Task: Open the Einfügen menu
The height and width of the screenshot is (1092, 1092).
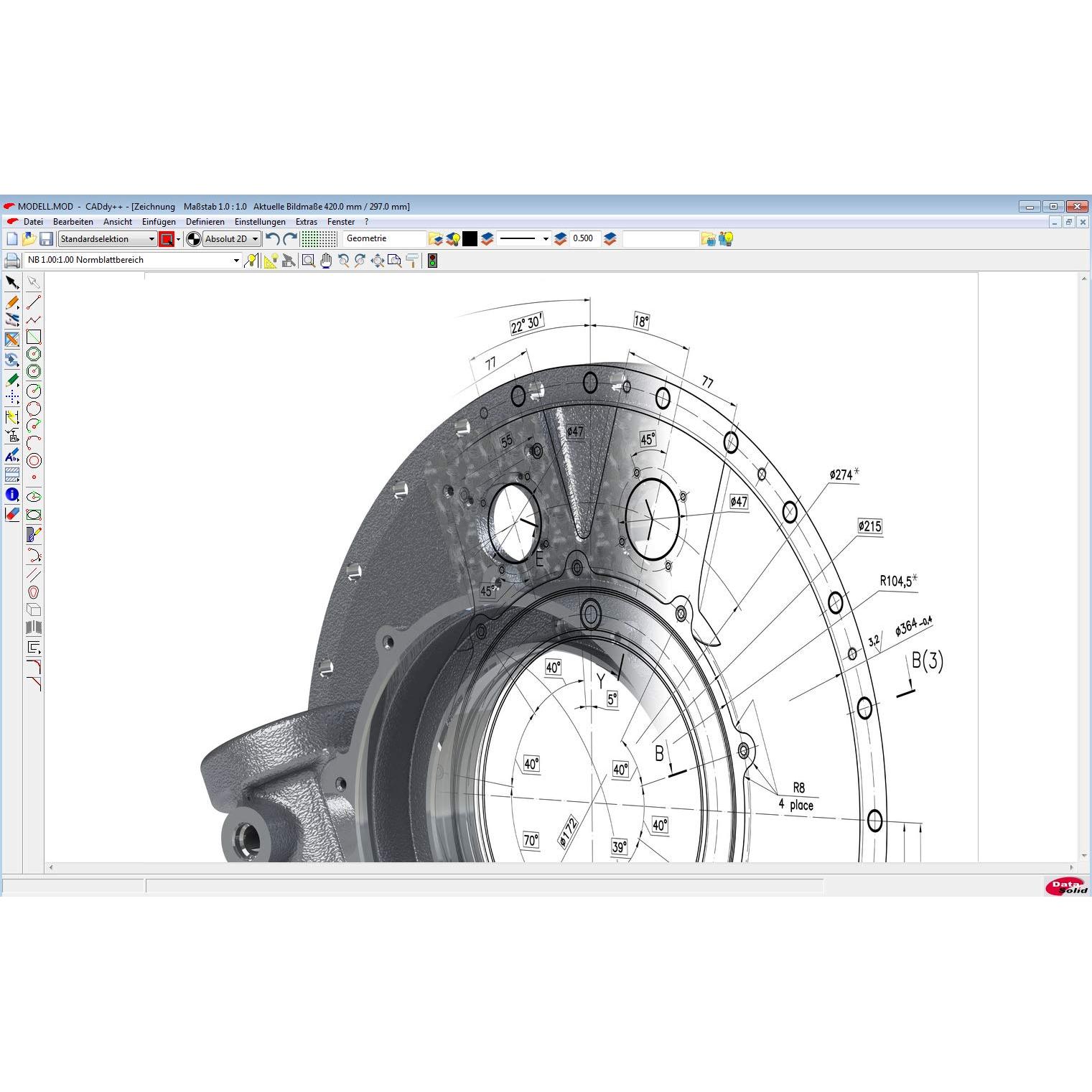Action: click(159, 222)
